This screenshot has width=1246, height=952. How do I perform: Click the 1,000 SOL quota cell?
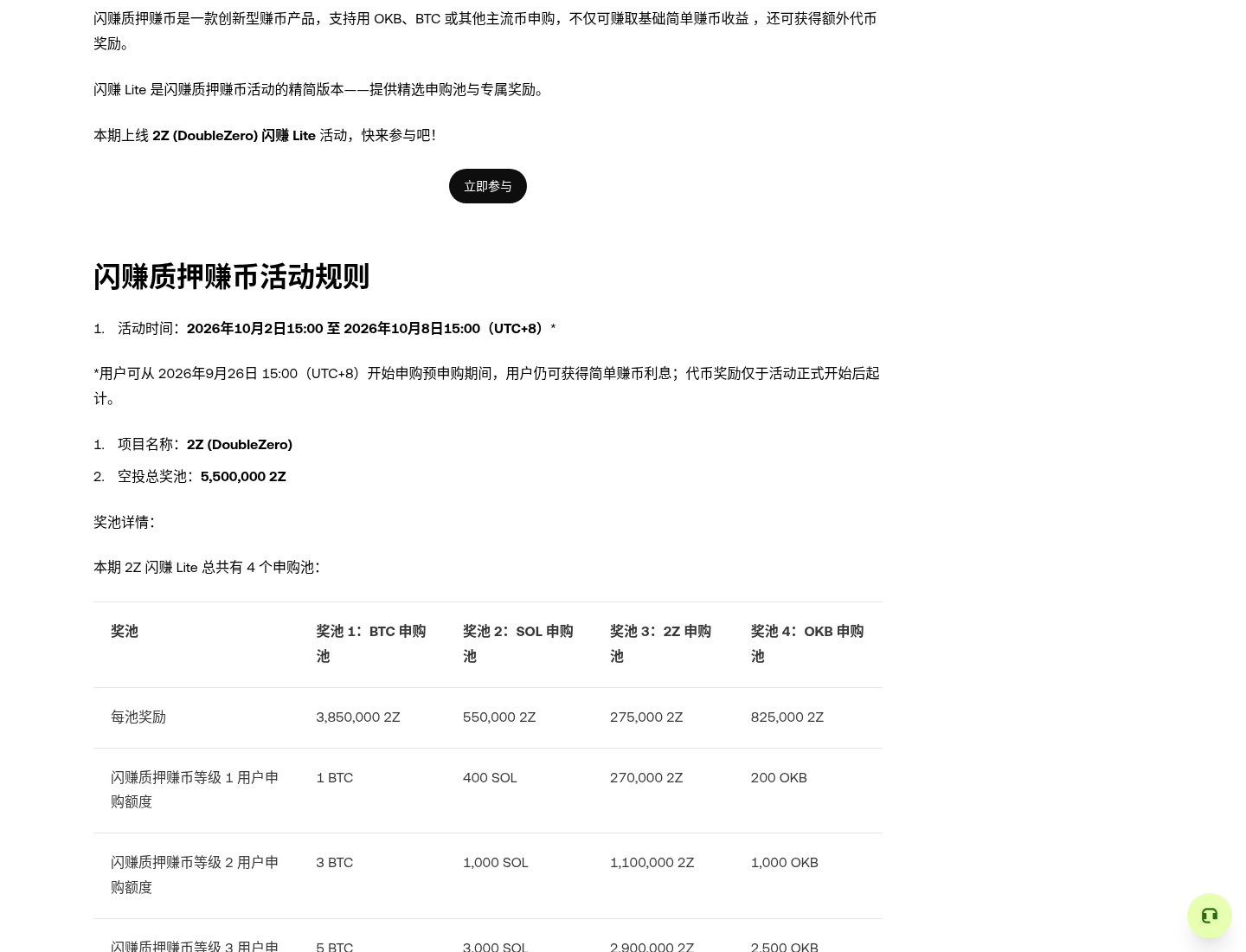tap(496, 862)
